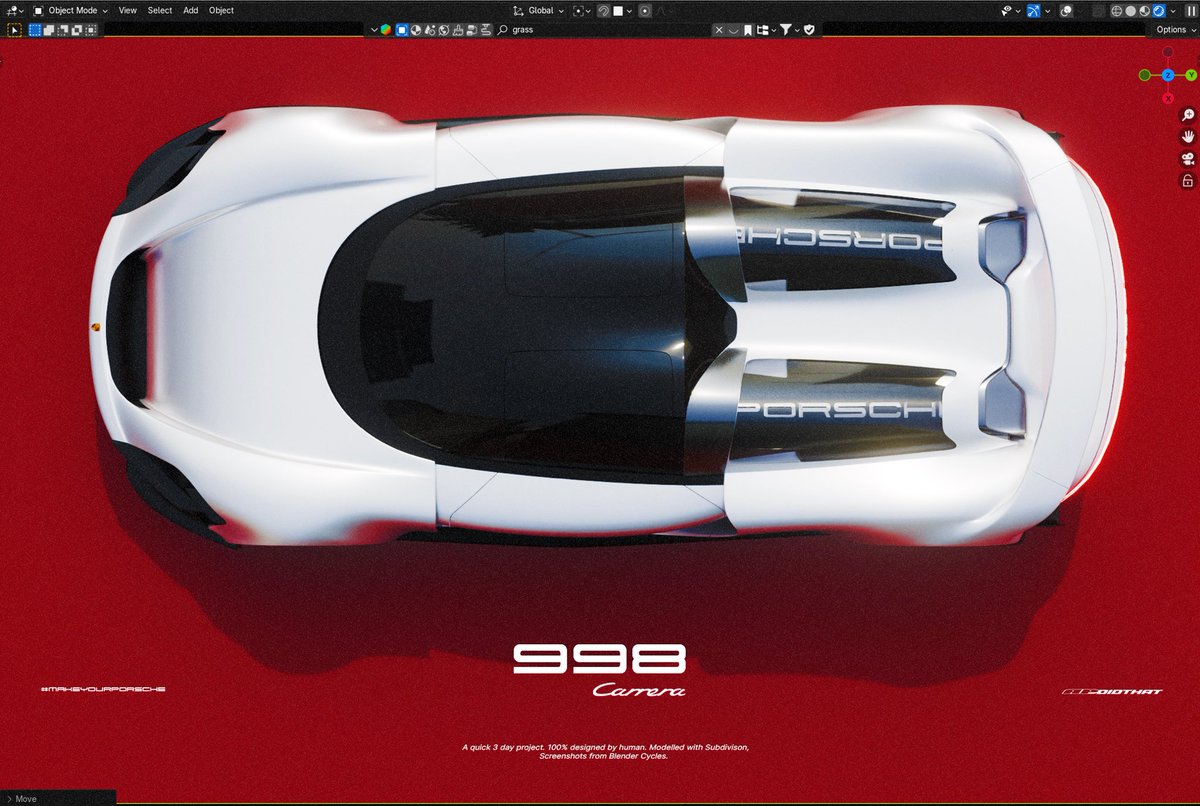Open object visibility types dropdown
The image size is (1200, 806).
tap(1011, 11)
